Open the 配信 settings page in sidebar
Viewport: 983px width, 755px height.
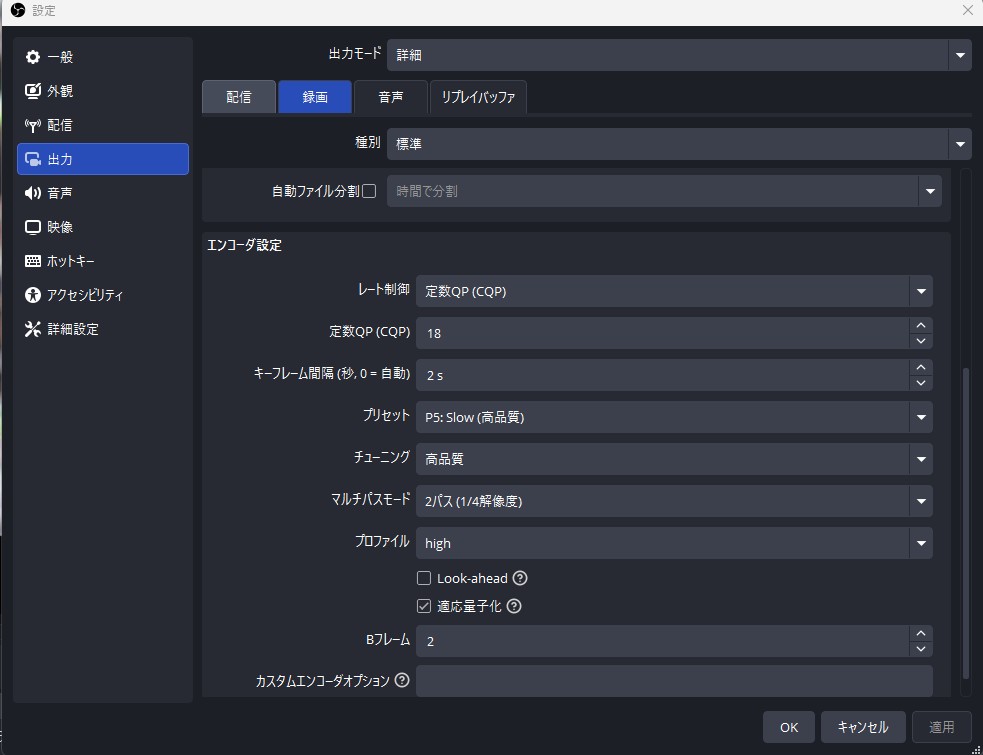(x=103, y=125)
